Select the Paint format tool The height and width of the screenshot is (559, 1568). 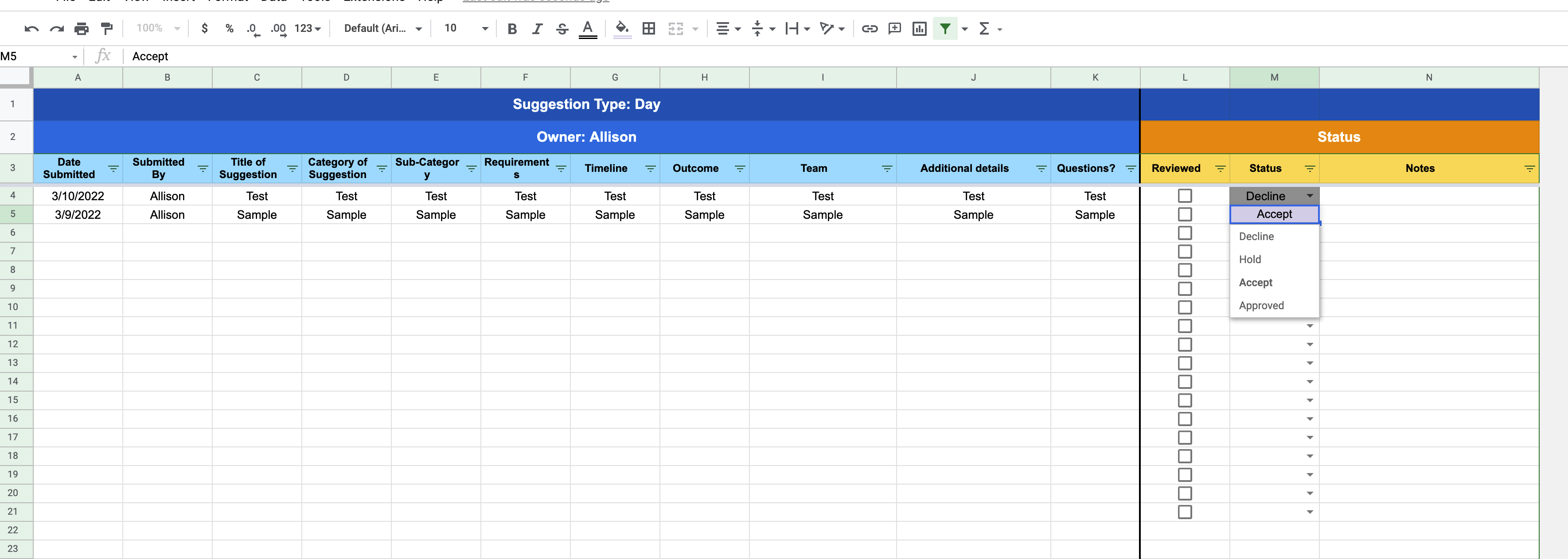click(x=106, y=29)
